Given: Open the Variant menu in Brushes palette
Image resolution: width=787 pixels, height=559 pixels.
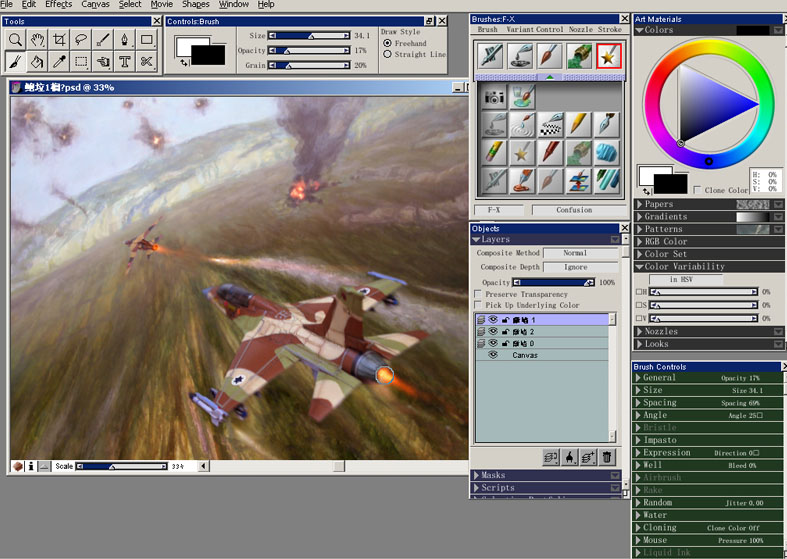Looking at the screenshot, I should coord(519,30).
